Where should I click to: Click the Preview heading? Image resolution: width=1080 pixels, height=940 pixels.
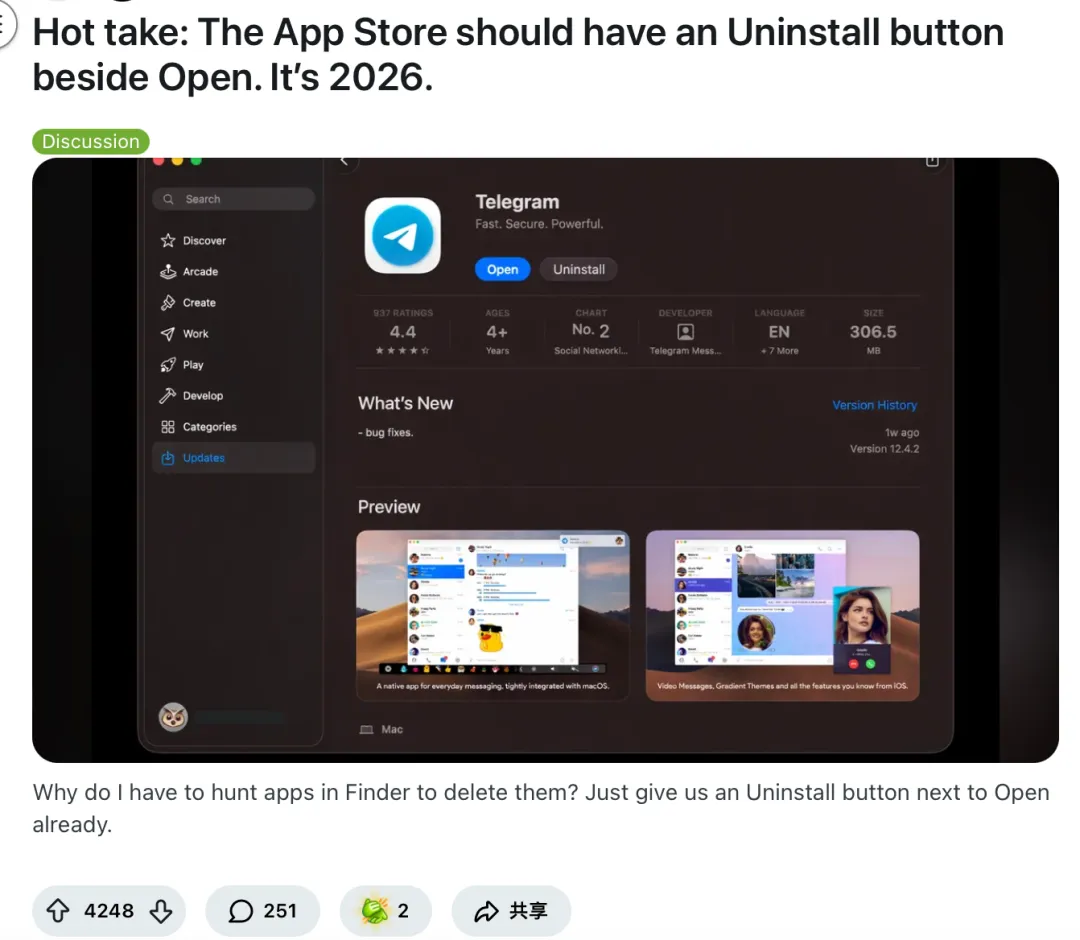click(388, 507)
